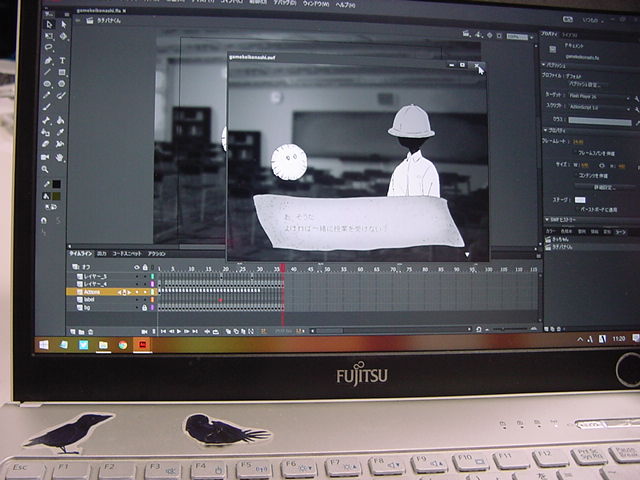Open fill color swatch in toolbox

pos(56,196)
